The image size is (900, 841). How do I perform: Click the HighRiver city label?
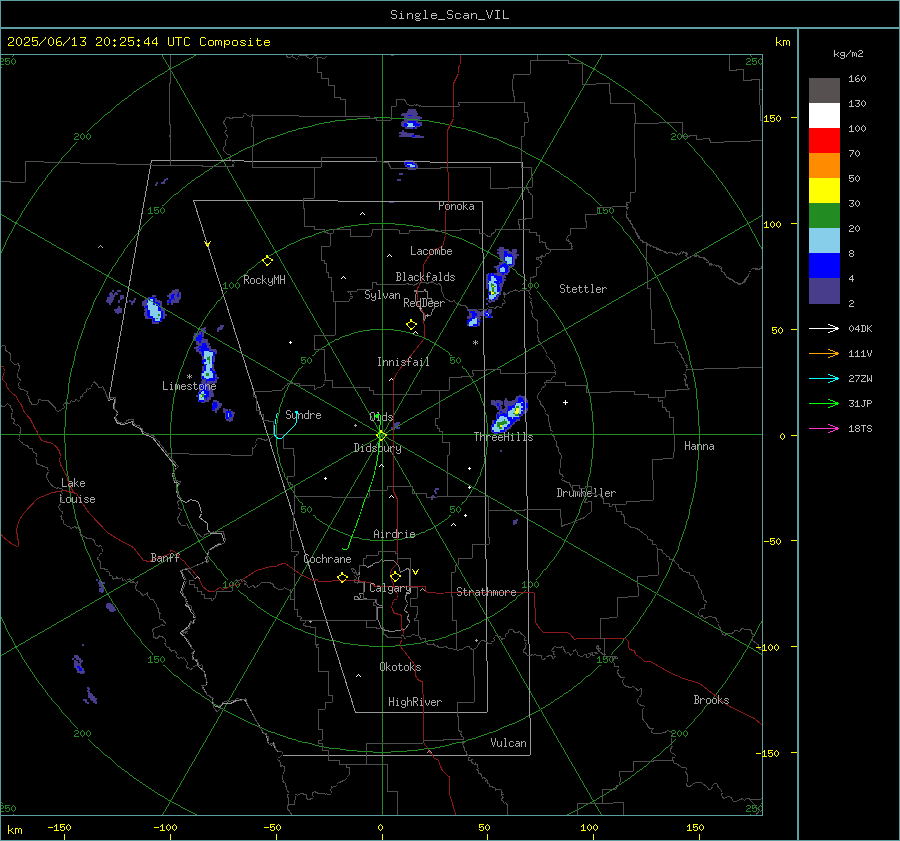[x=415, y=702]
